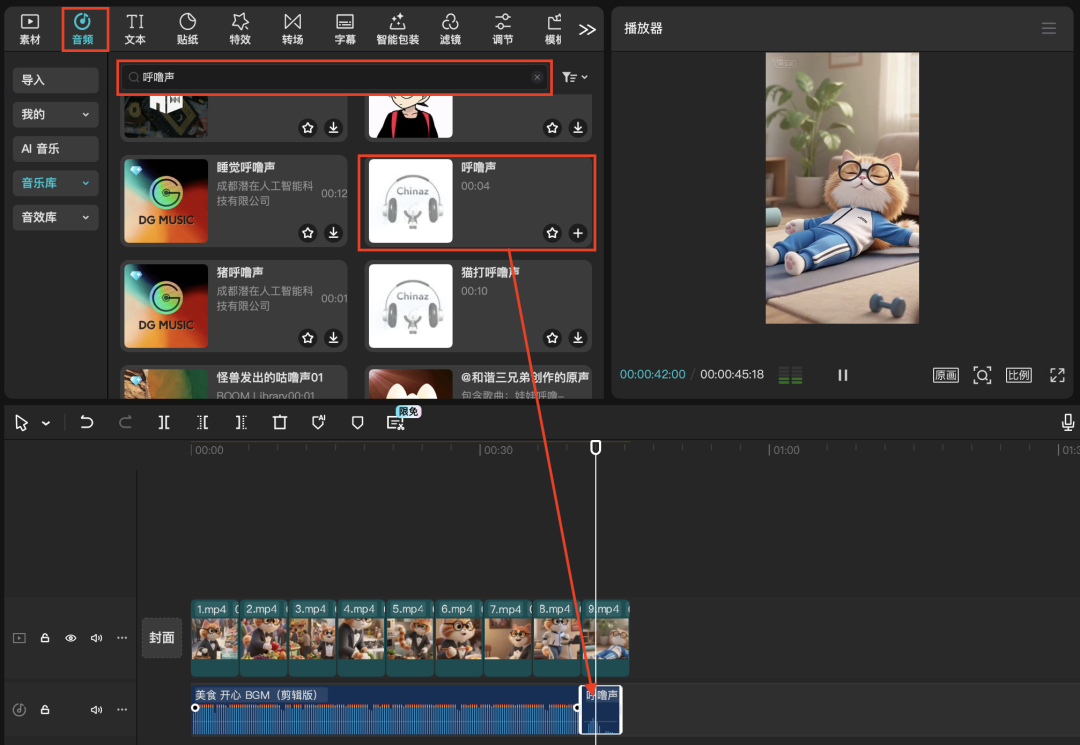Expand the 音效库 sound effects library
The width and height of the screenshot is (1080, 745).
pos(55,217)
